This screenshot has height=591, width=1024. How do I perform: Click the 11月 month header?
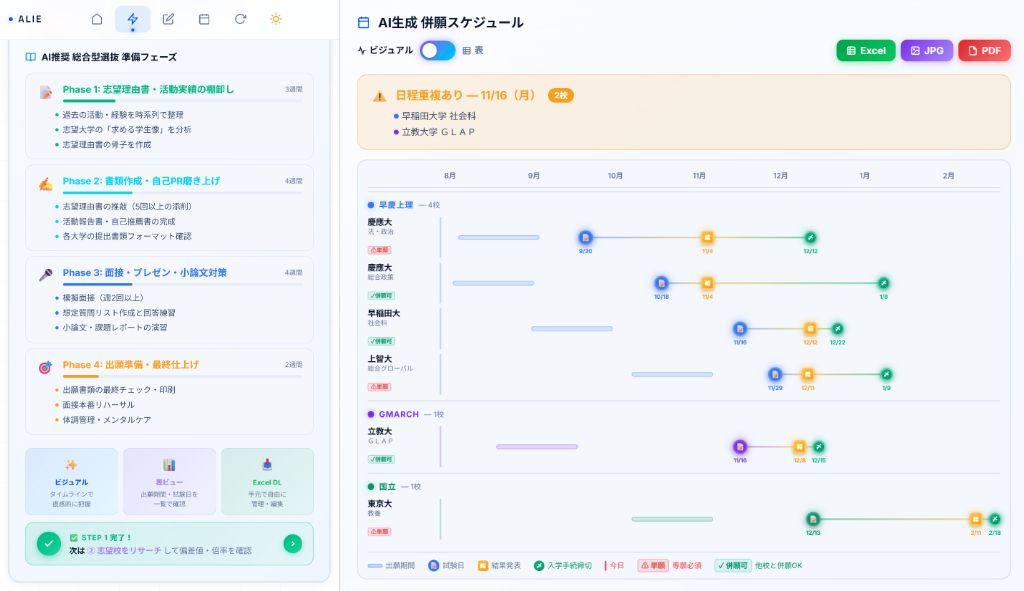tap(699, 176)
